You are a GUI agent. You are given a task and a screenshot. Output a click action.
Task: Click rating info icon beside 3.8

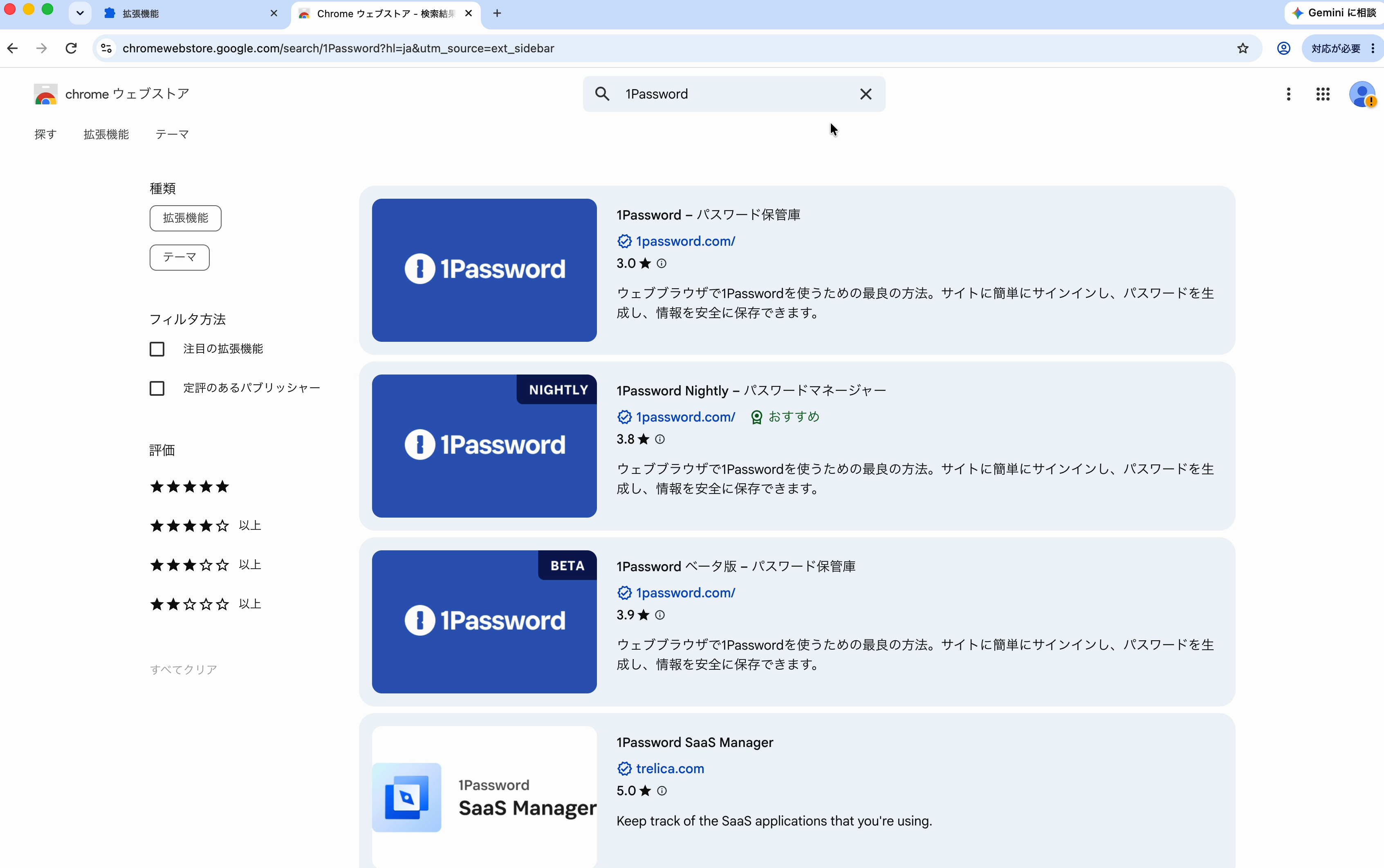point(660,440)
